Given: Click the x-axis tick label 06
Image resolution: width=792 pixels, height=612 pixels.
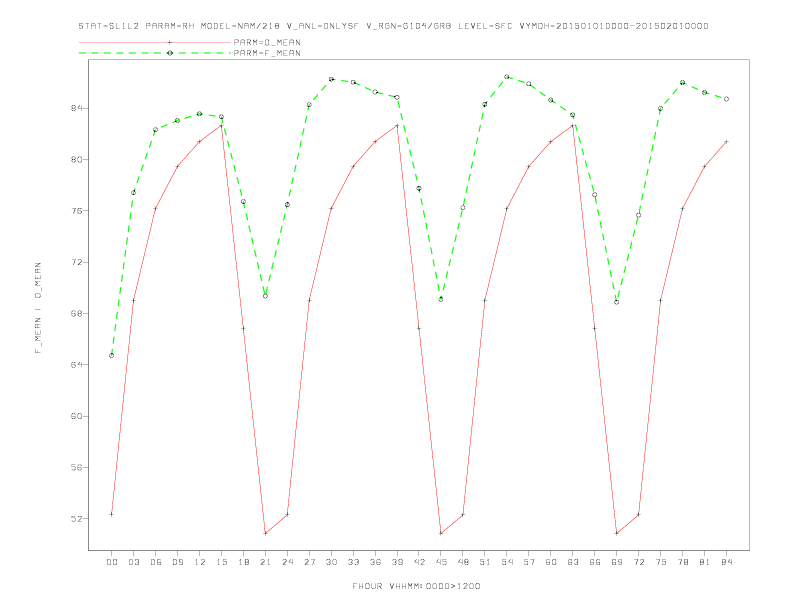Looking at the screenshot, I should point(156,562).
